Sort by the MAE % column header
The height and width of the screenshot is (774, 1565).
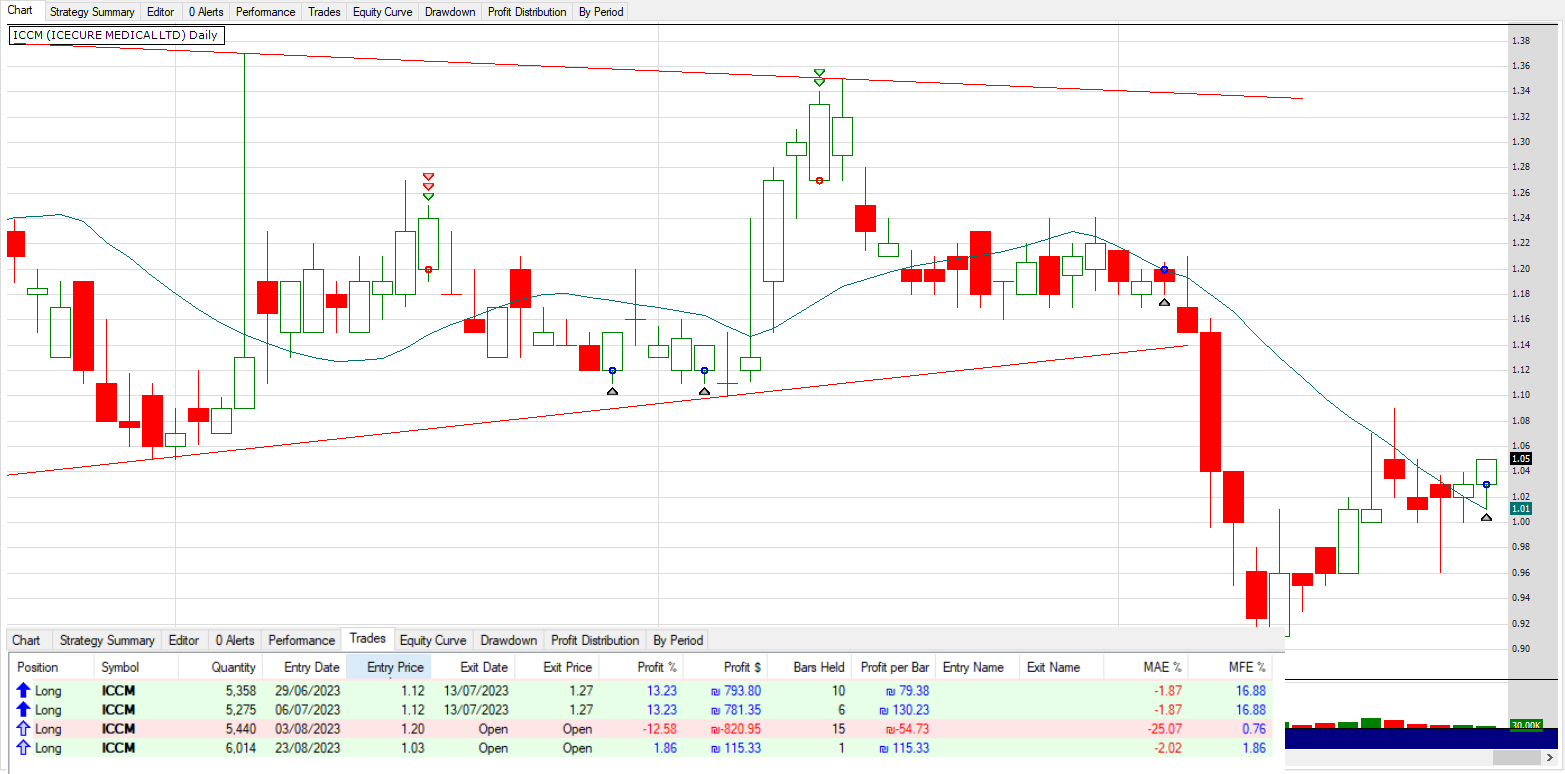tap(1147, 667)
